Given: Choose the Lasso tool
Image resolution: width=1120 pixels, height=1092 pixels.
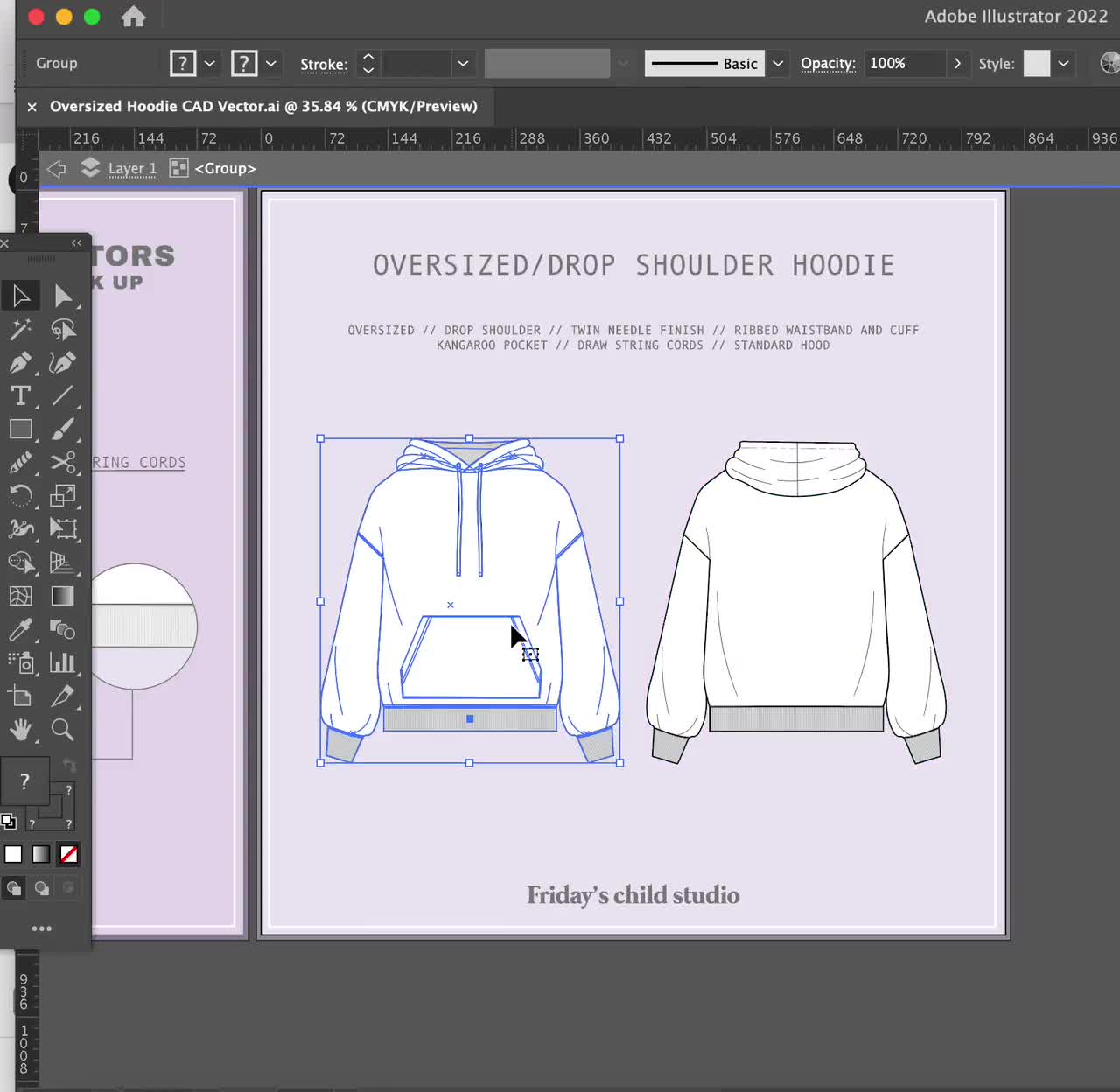Looking at the screenshot, I should coord(63,329).
